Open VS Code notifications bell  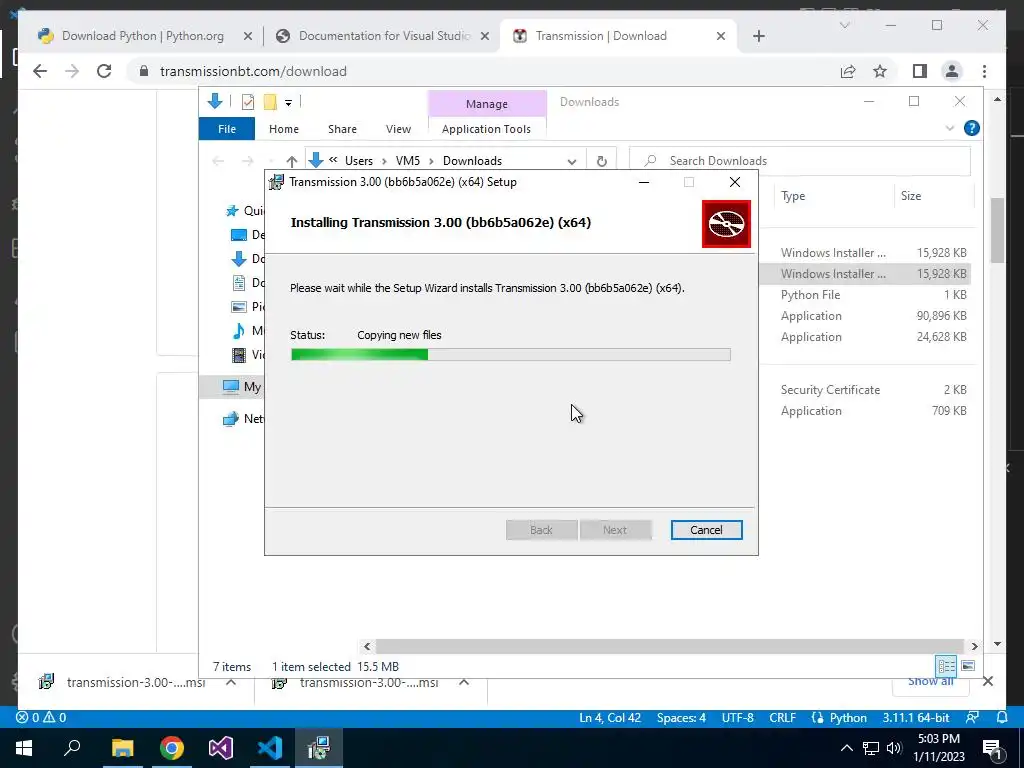1002,718
